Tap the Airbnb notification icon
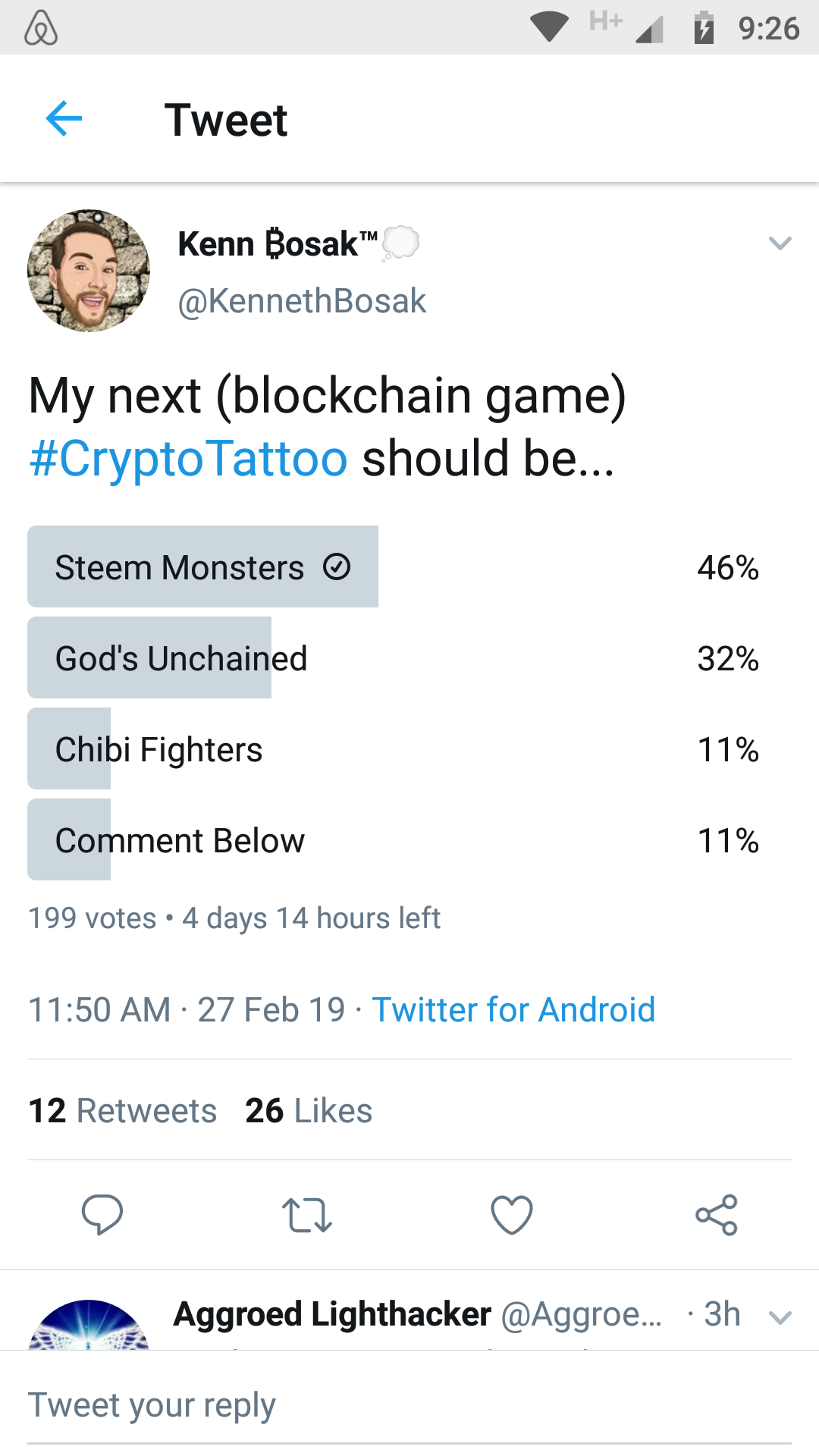The width and height of the screenshot is (819, 1456). click(x=41, y=28)
